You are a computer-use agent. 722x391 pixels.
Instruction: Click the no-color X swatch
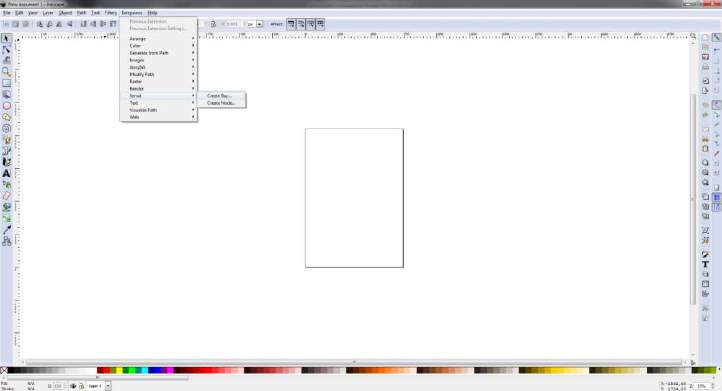click(4, 370)
